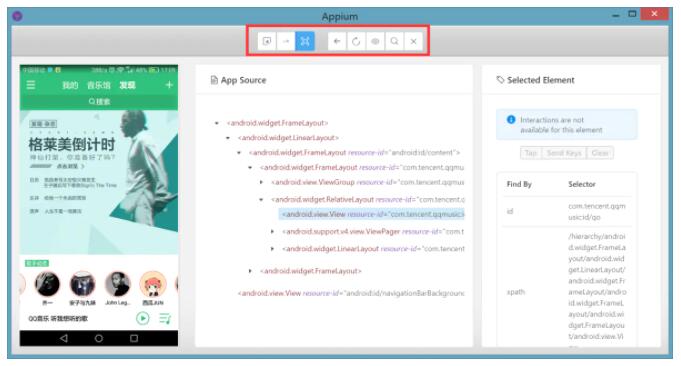Tap the play button in the phone's mini player
The height and width of the screenshot is (366, 681).
[x=142, y=318]
